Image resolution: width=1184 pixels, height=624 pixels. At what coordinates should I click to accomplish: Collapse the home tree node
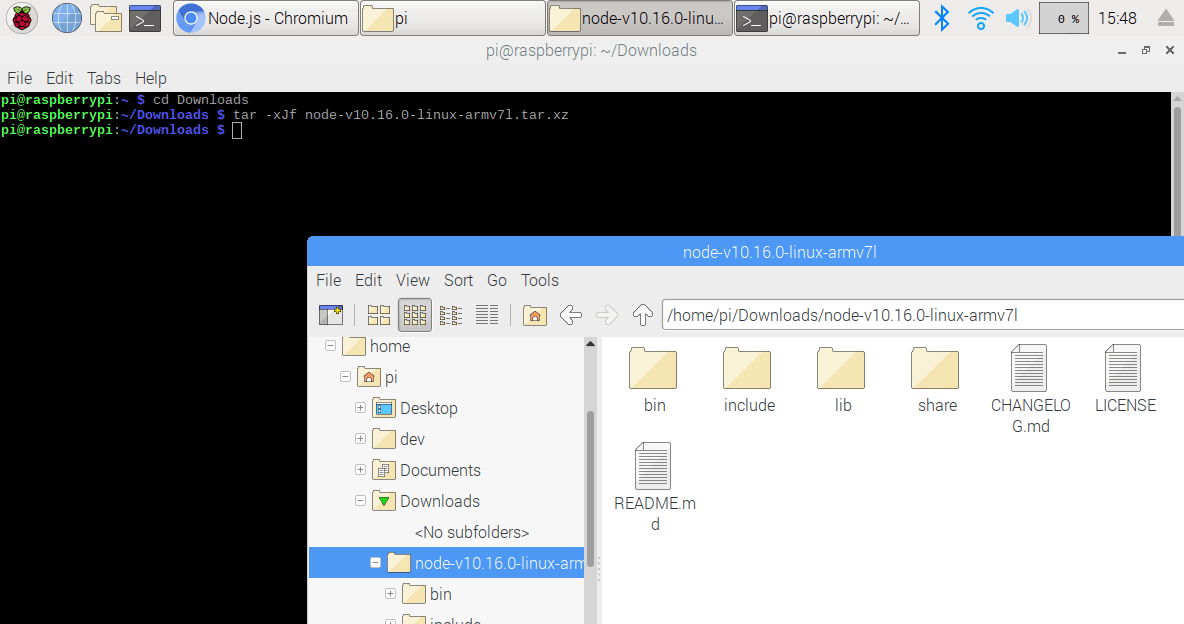330,346
